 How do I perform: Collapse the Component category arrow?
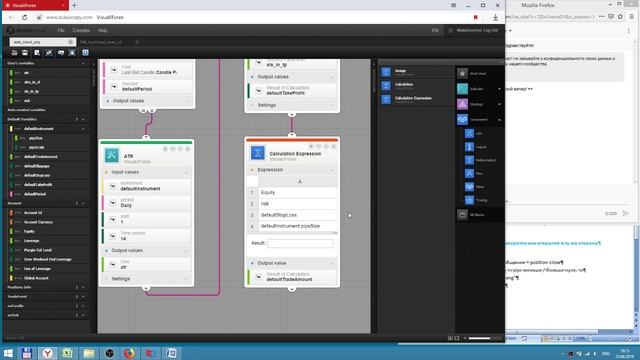pos(499,120)
